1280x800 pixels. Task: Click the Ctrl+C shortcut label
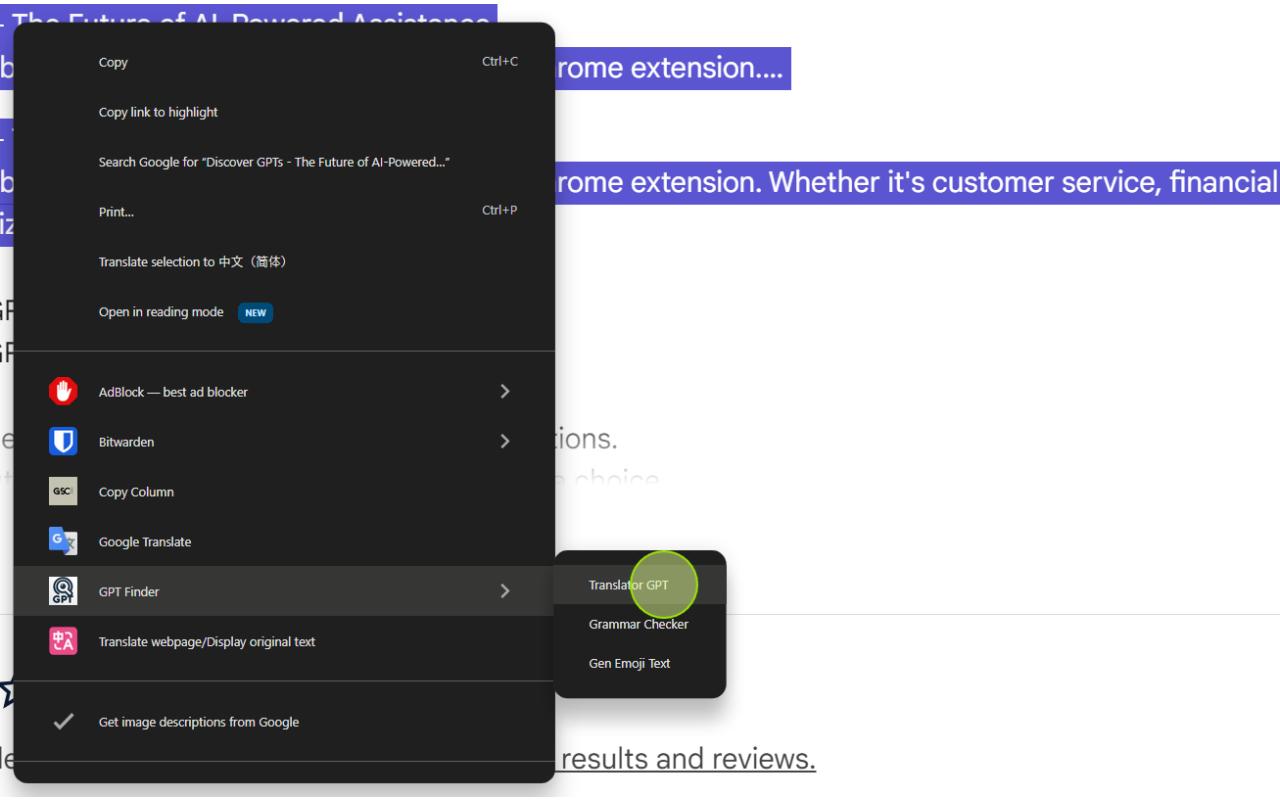point(500,62)
